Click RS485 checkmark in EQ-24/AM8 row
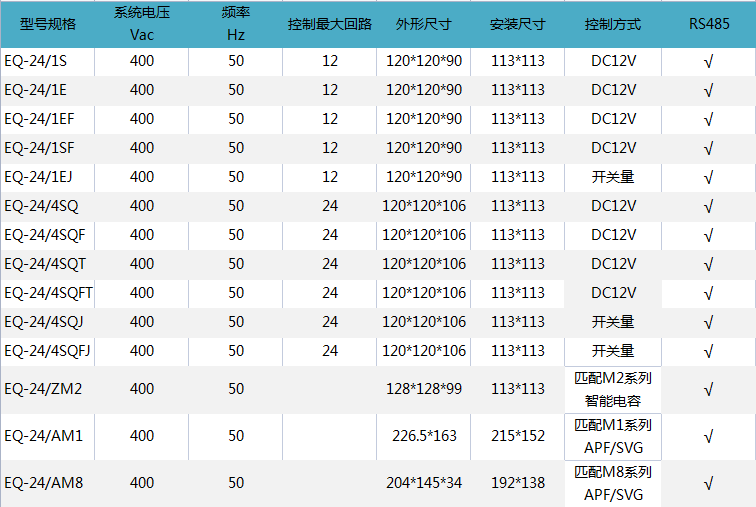Image resolution: width=756 pixels, height=507 pixels. tap(708, 483)
